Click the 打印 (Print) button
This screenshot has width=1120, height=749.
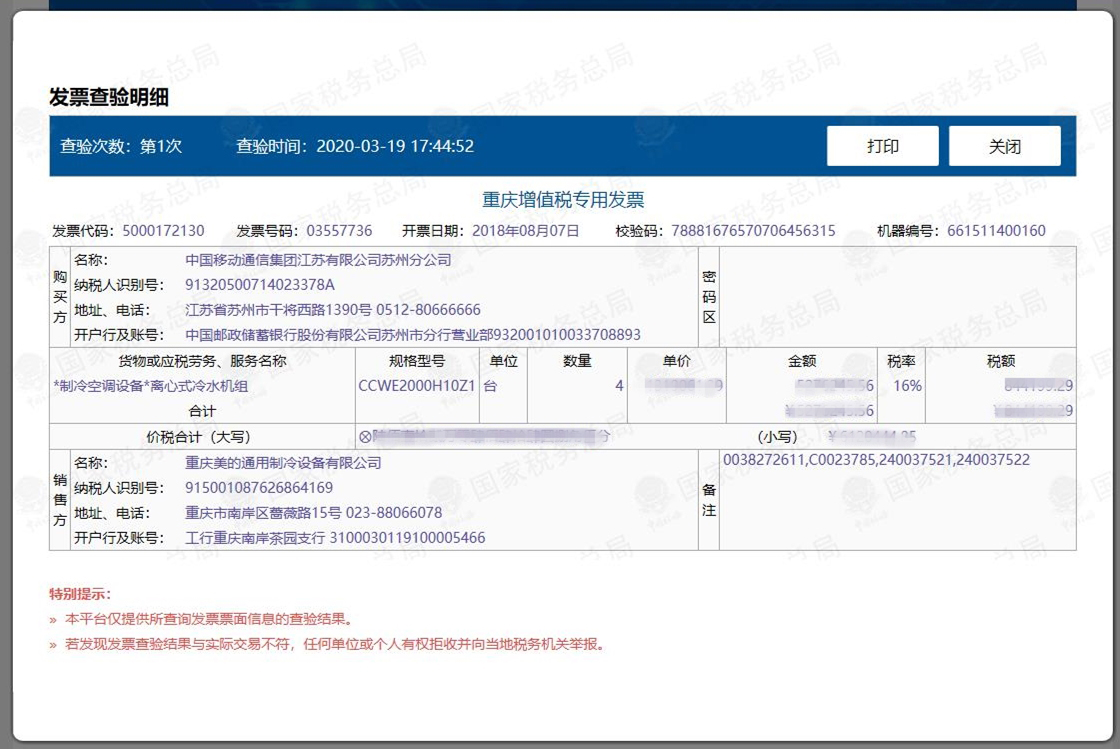[x=882, y=146]
